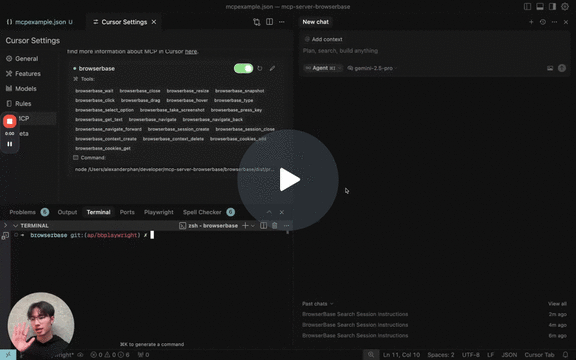
Task: Open the past chat from 4m ago
Action: pos(434,325)
